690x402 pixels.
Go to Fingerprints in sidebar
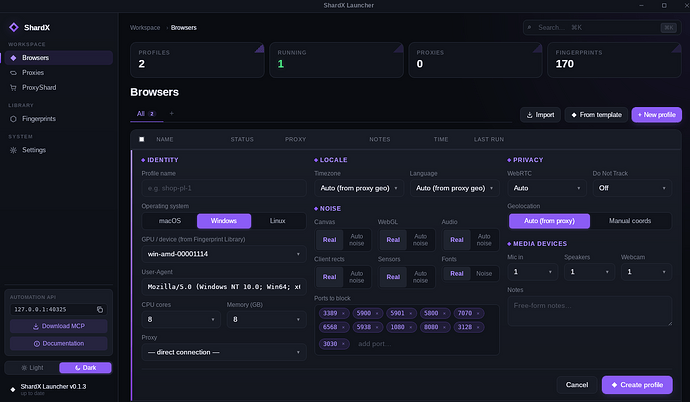point(58,119)
